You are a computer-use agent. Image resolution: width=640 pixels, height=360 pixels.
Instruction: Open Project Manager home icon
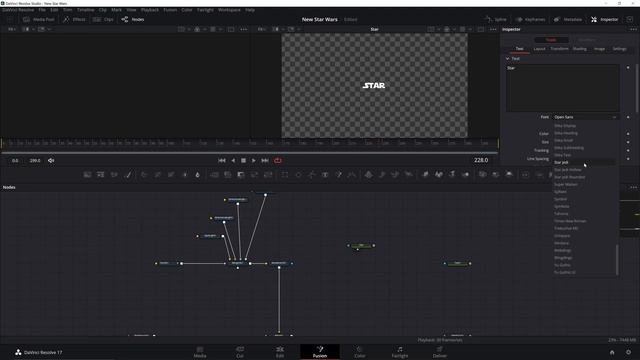coord(612,352)
